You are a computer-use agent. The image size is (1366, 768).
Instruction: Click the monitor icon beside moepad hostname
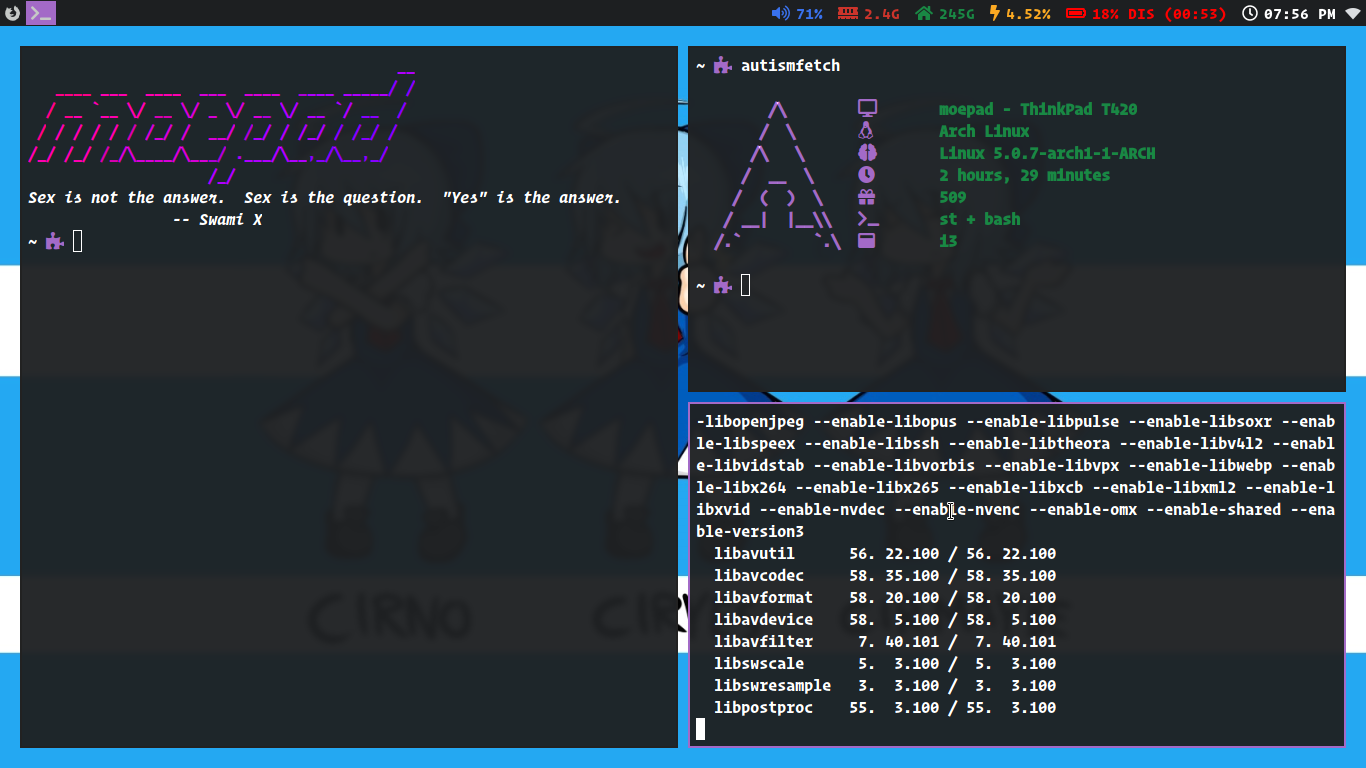tap(866, 109)
